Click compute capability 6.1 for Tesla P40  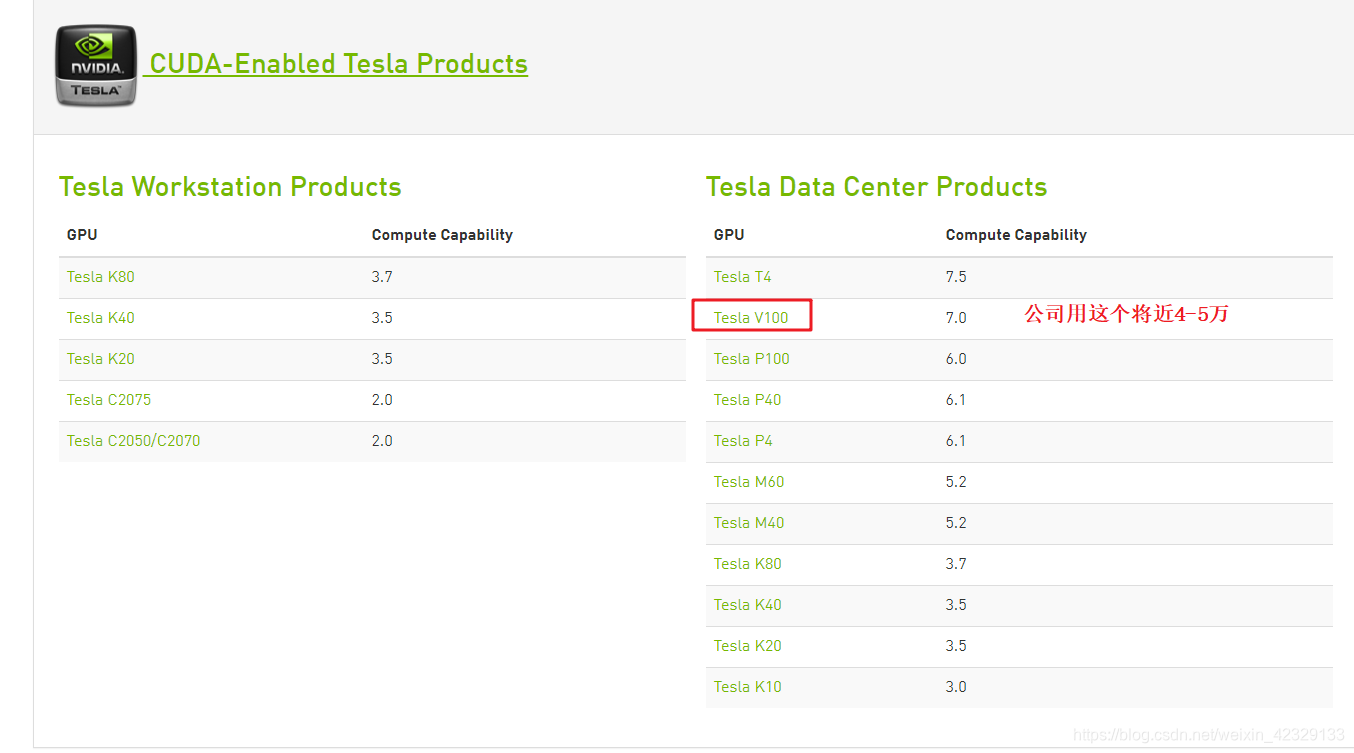point(956,400)
